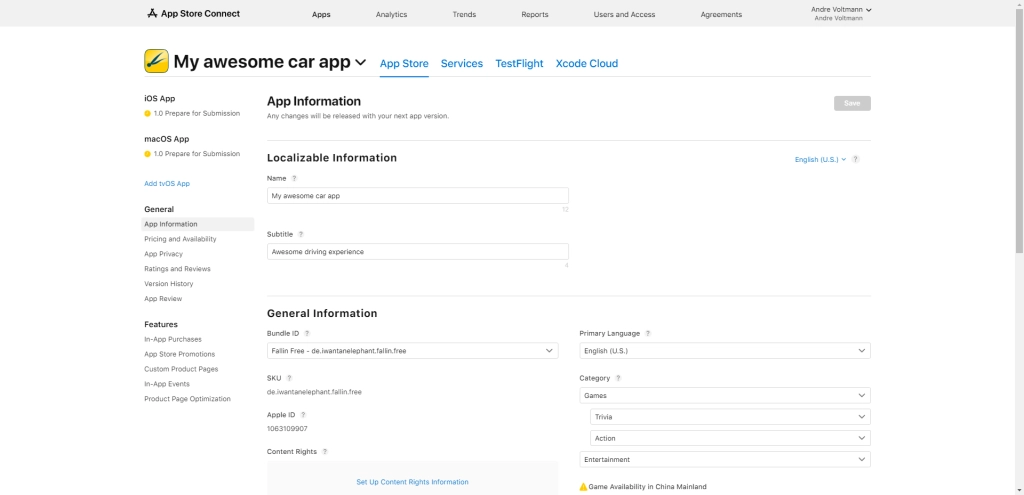The height and width of the screenshot is (495, 1024).
Task: Select App Information in sidebar
Action: point(198,224)
